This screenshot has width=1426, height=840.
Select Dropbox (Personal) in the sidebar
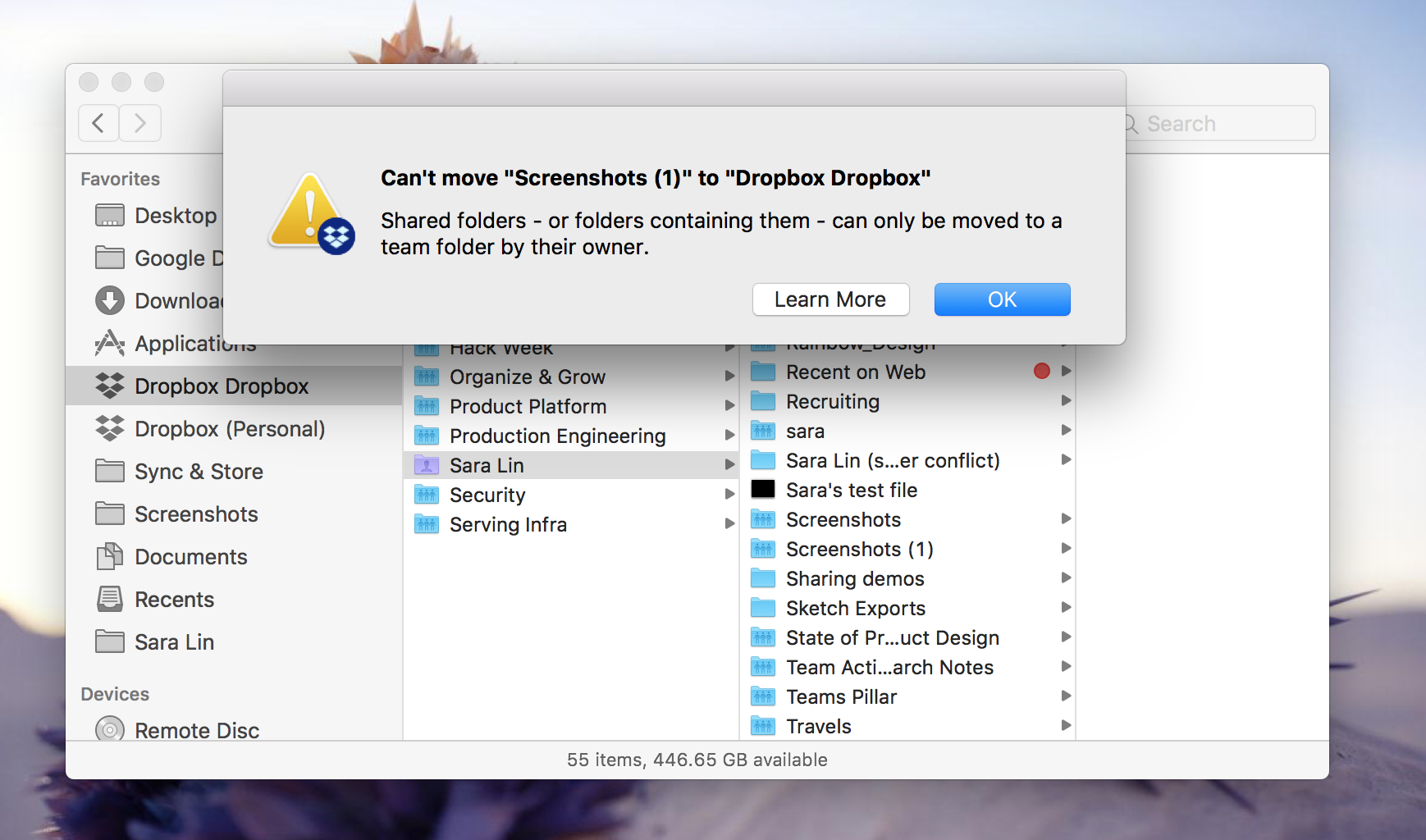click(x=230, y=429)
